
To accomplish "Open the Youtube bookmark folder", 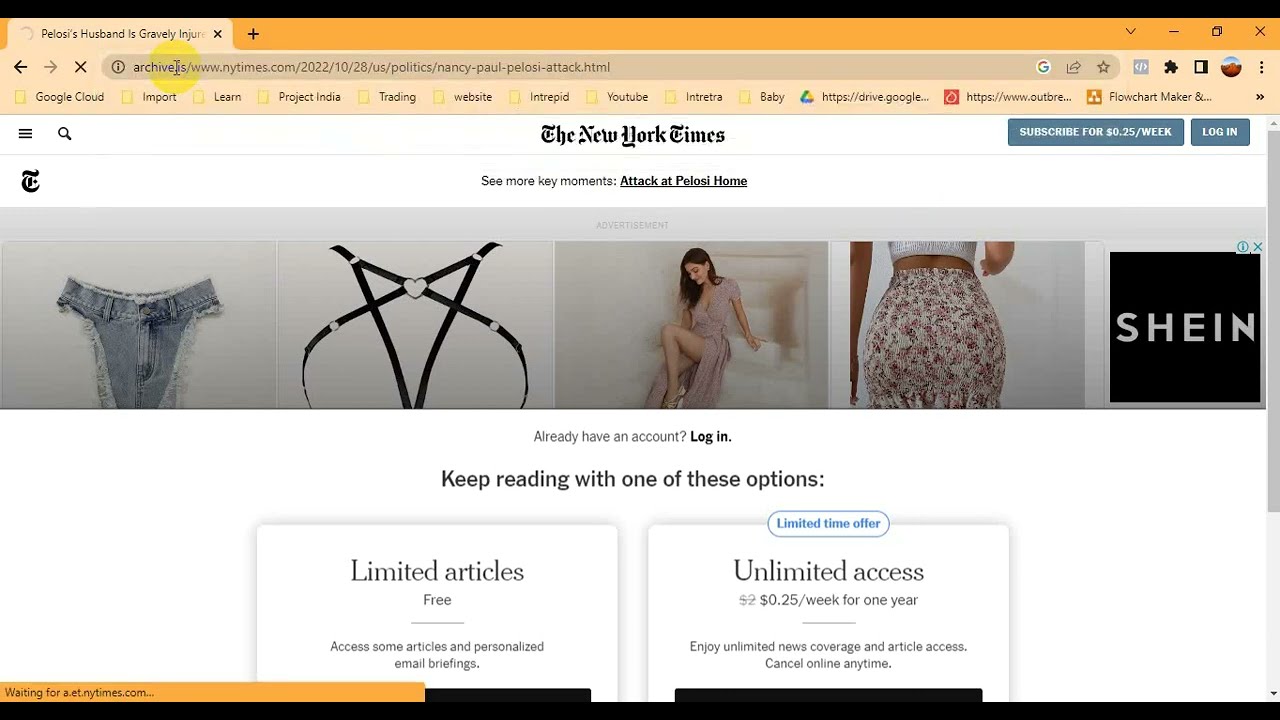I will coord(617,97).
